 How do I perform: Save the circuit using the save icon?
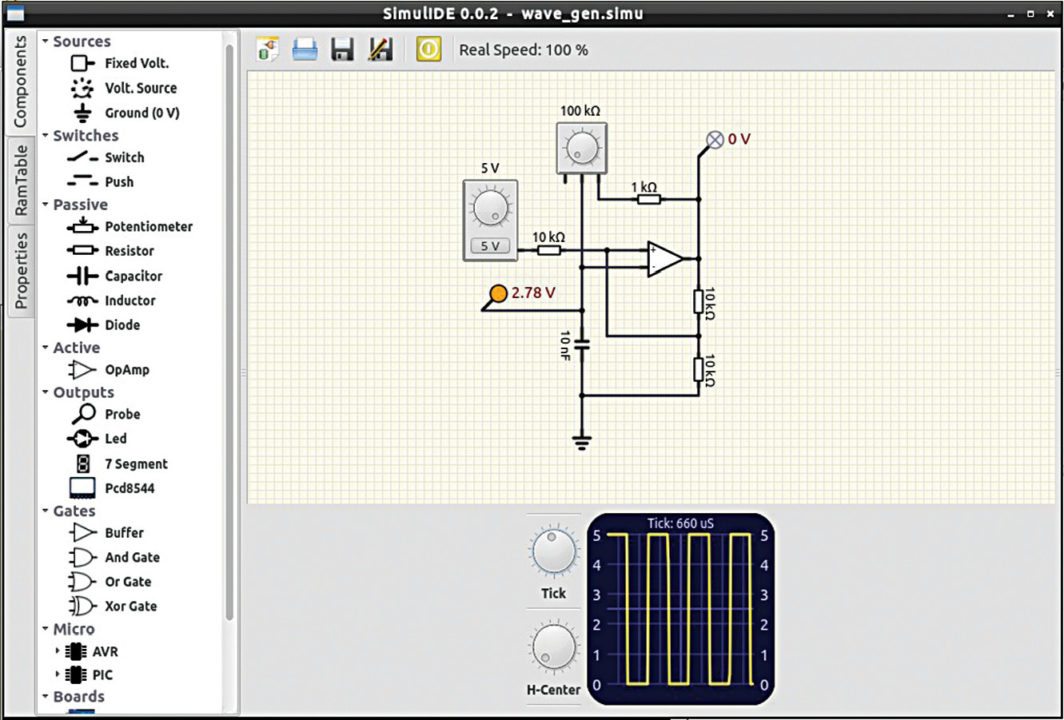(x=342, y=48)
